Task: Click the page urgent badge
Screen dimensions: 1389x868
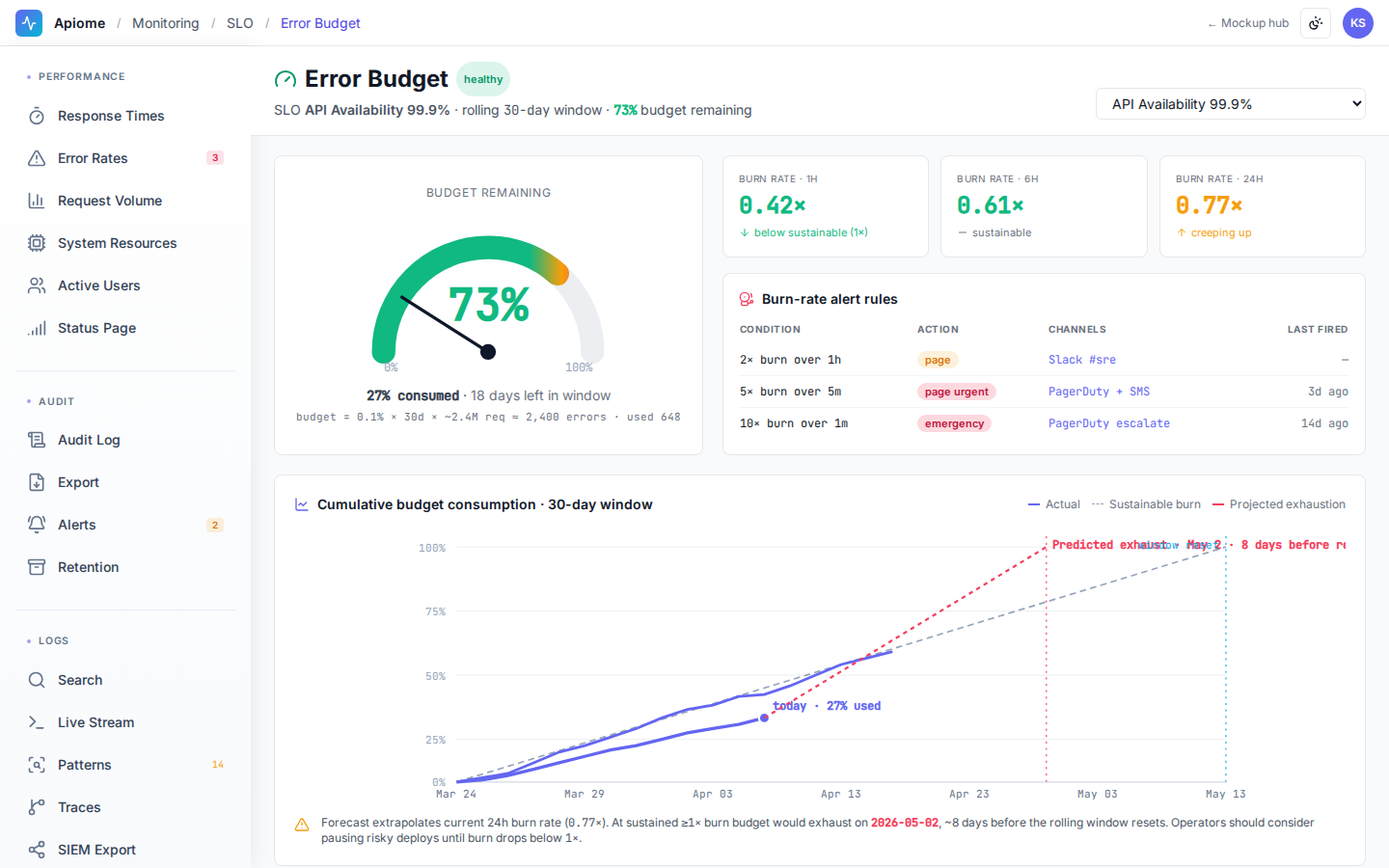Action: click(957, 392)
